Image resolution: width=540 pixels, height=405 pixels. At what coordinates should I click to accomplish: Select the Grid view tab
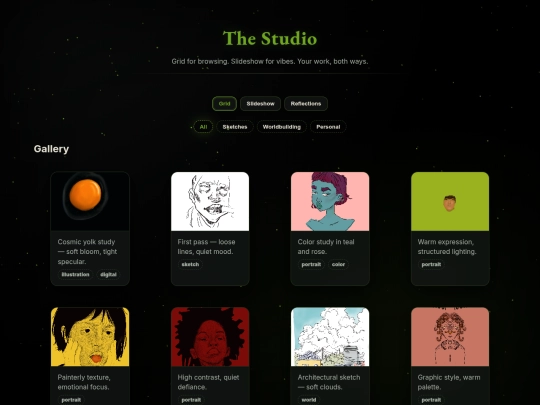point(224,104)
